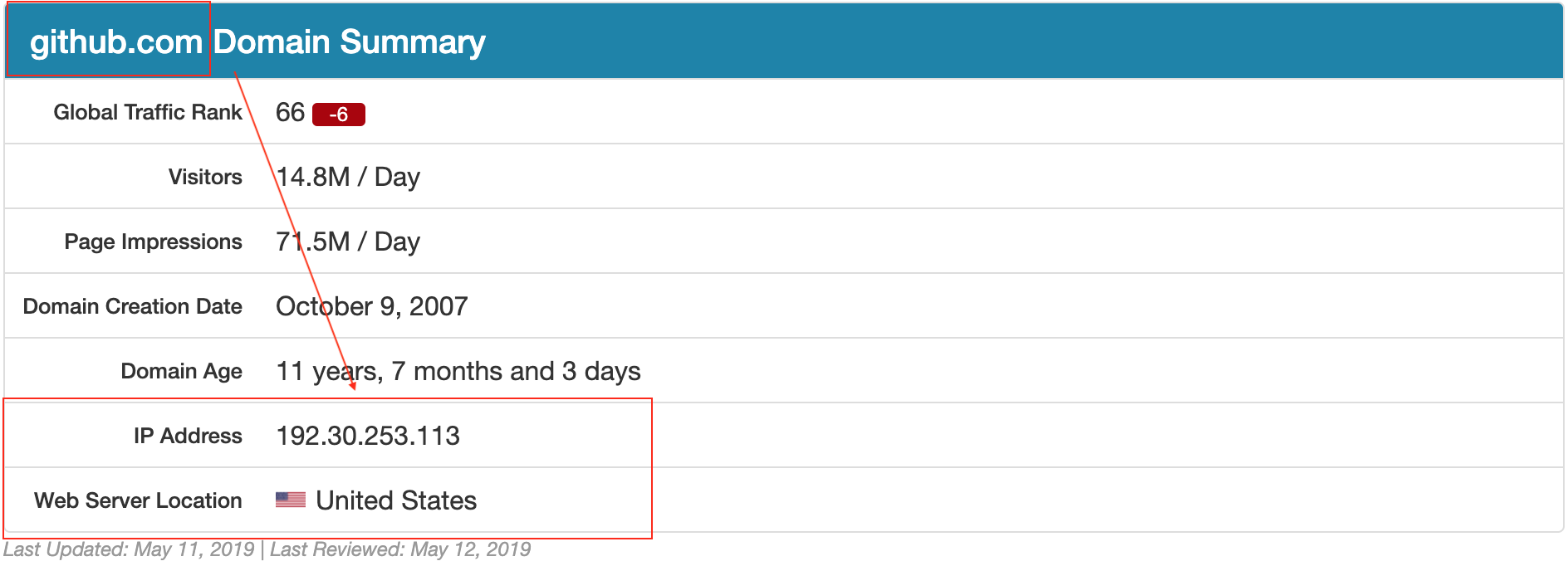
Task: Click the 14.8M / Day visitors value
Action: [x=348, y=177]
